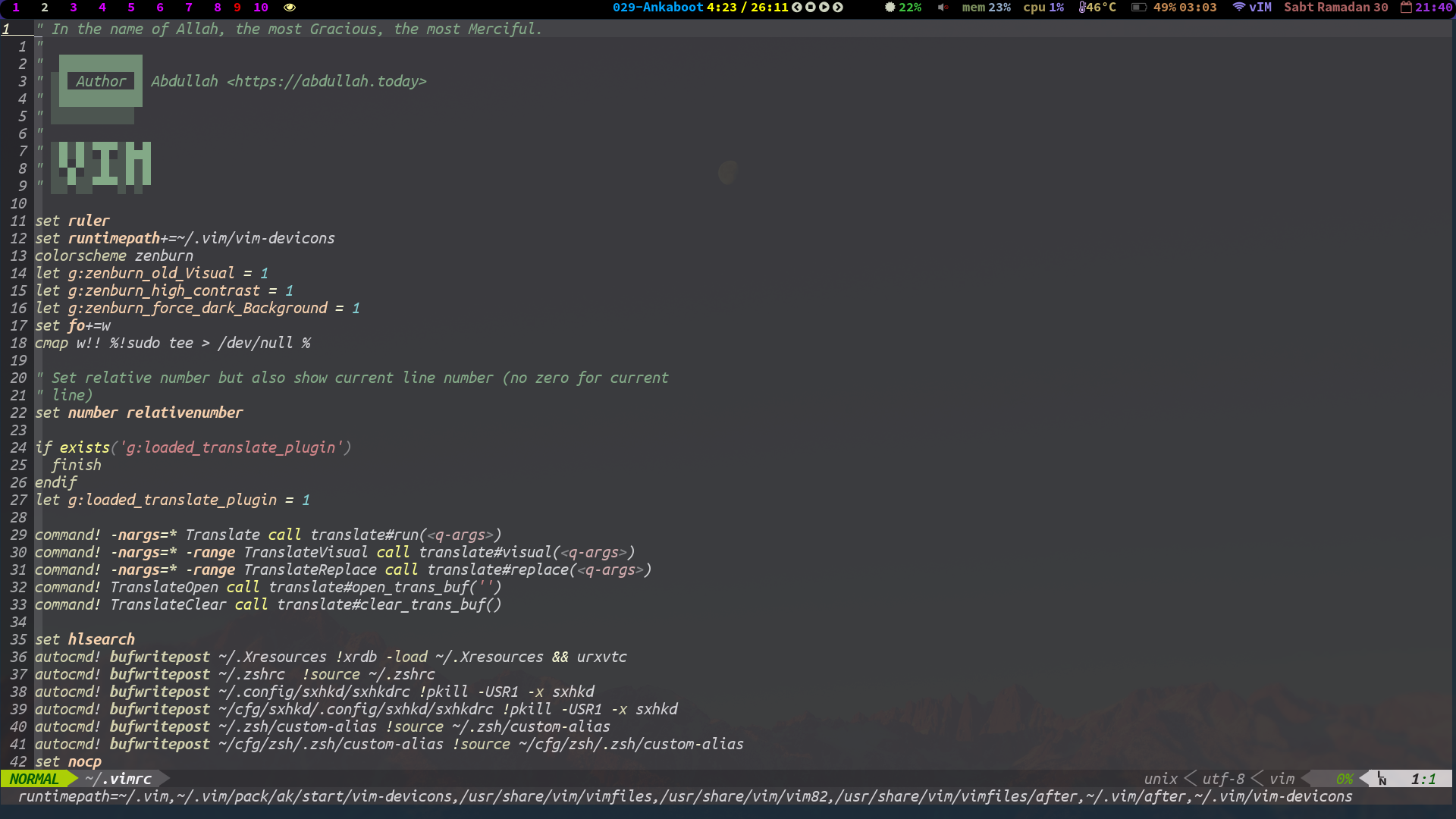Image resolution: width=1456 pixels, height=819 pixels.
Task: Click the play button in the music status bar
Action: [x=824, y=8]
